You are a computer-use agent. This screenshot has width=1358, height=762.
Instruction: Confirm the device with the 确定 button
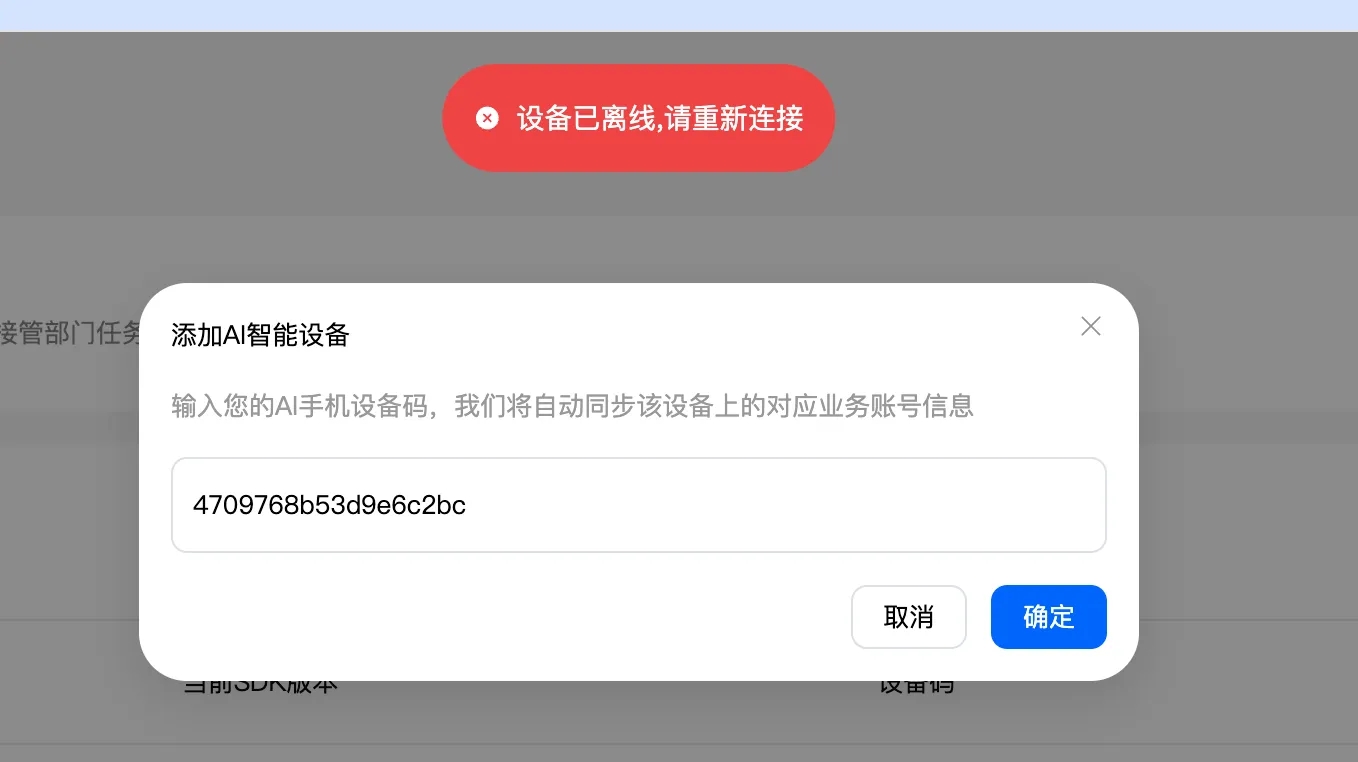tap(1048, 617)
